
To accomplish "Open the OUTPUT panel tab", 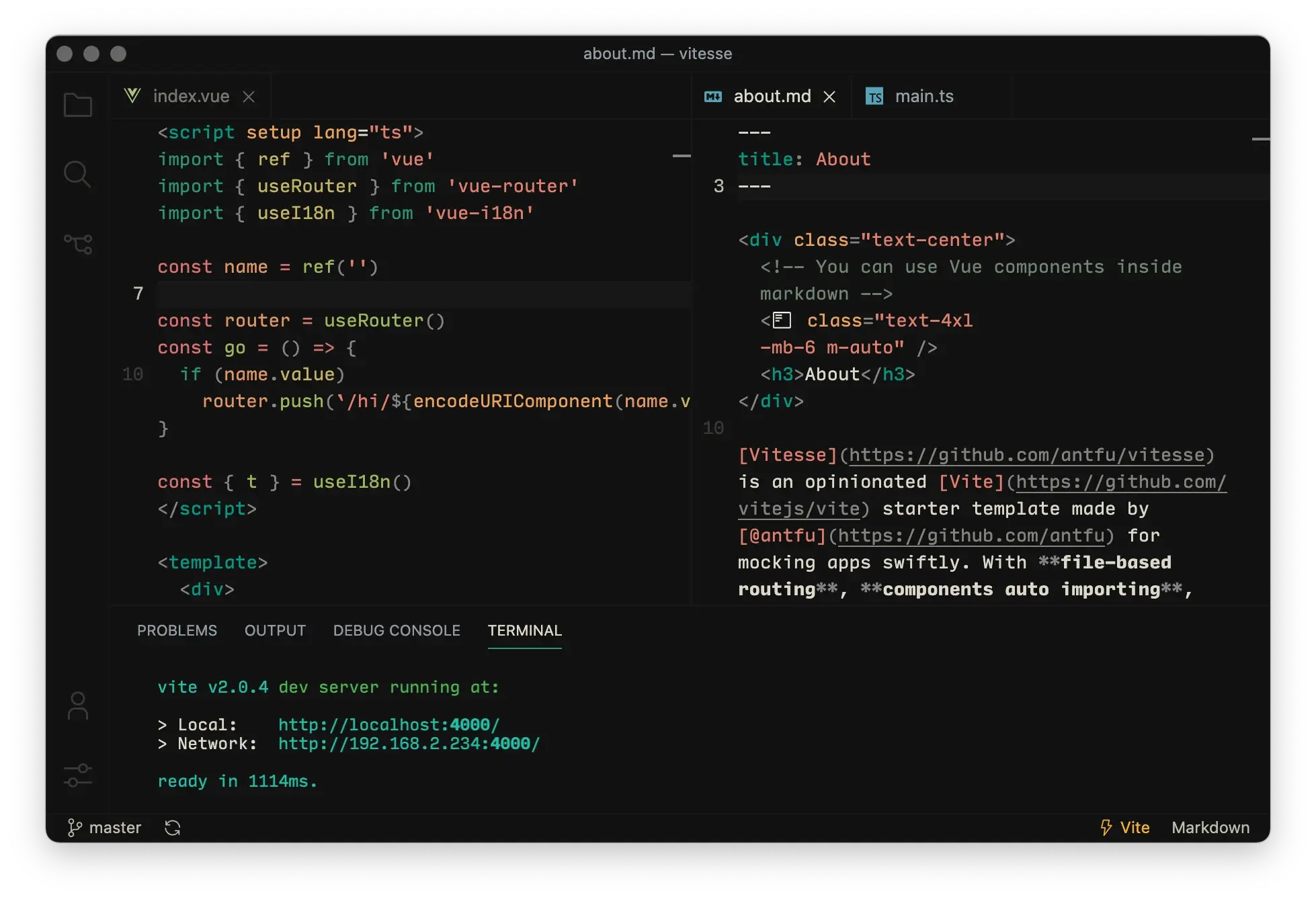I will 275,630.
